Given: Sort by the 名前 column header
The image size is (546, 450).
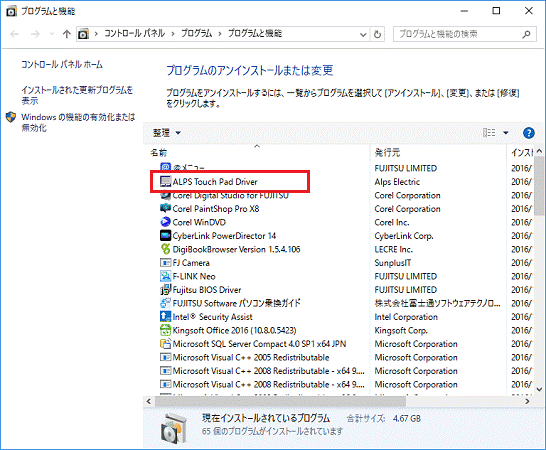Looking at the screenshot, I should 159,153.
